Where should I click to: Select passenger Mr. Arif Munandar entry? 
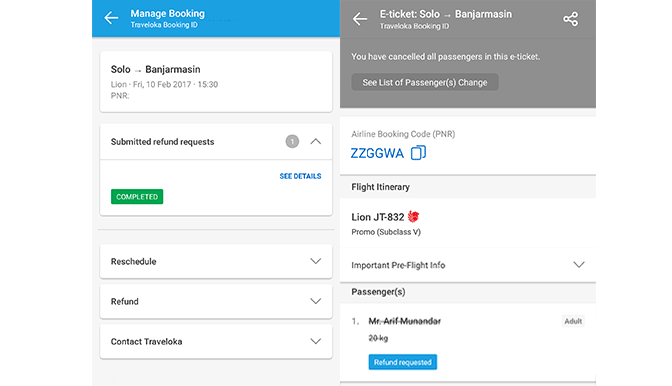click(468, 342)
